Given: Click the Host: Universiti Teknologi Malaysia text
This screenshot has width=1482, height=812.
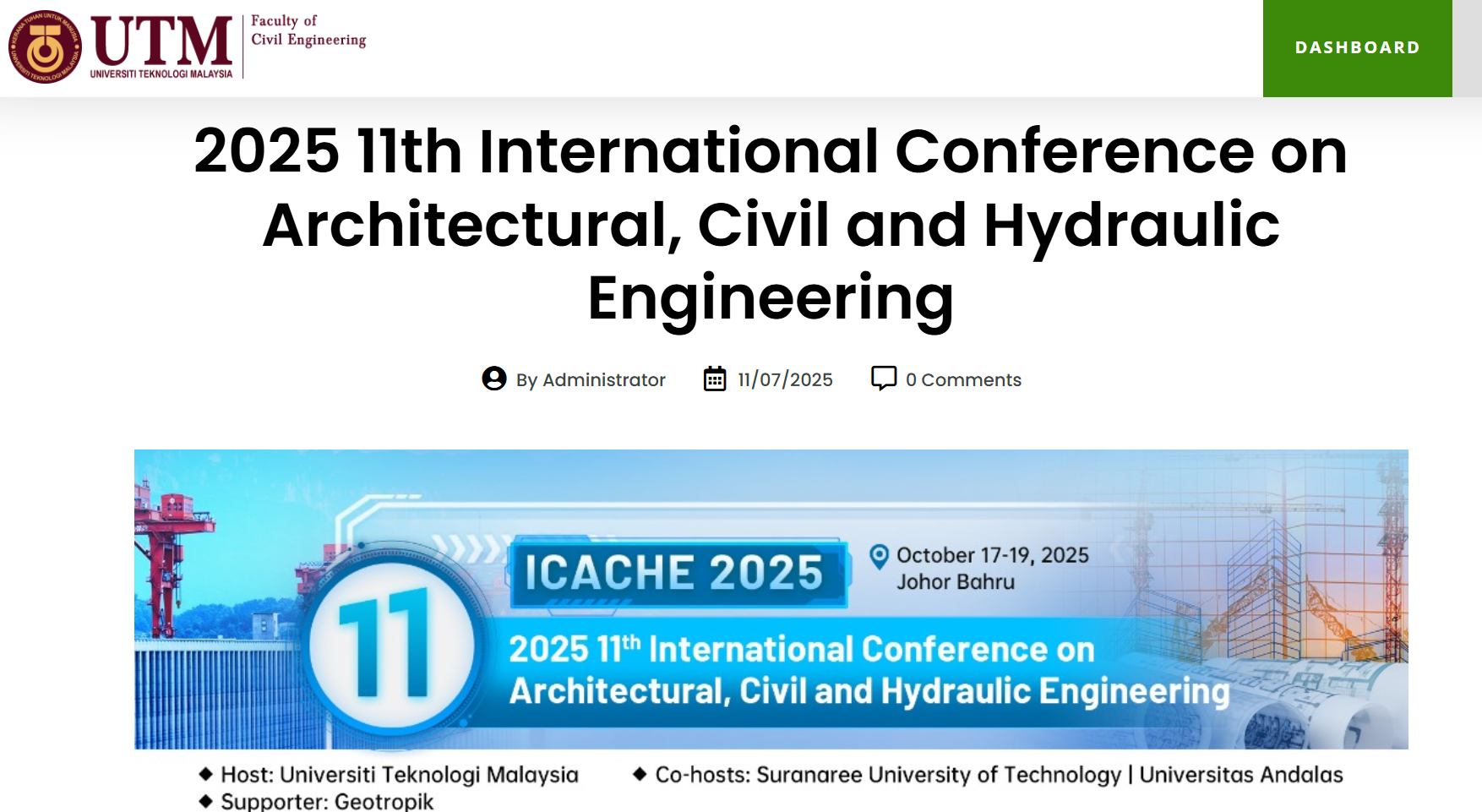Looking at the screenshot, I should point(400,775).
